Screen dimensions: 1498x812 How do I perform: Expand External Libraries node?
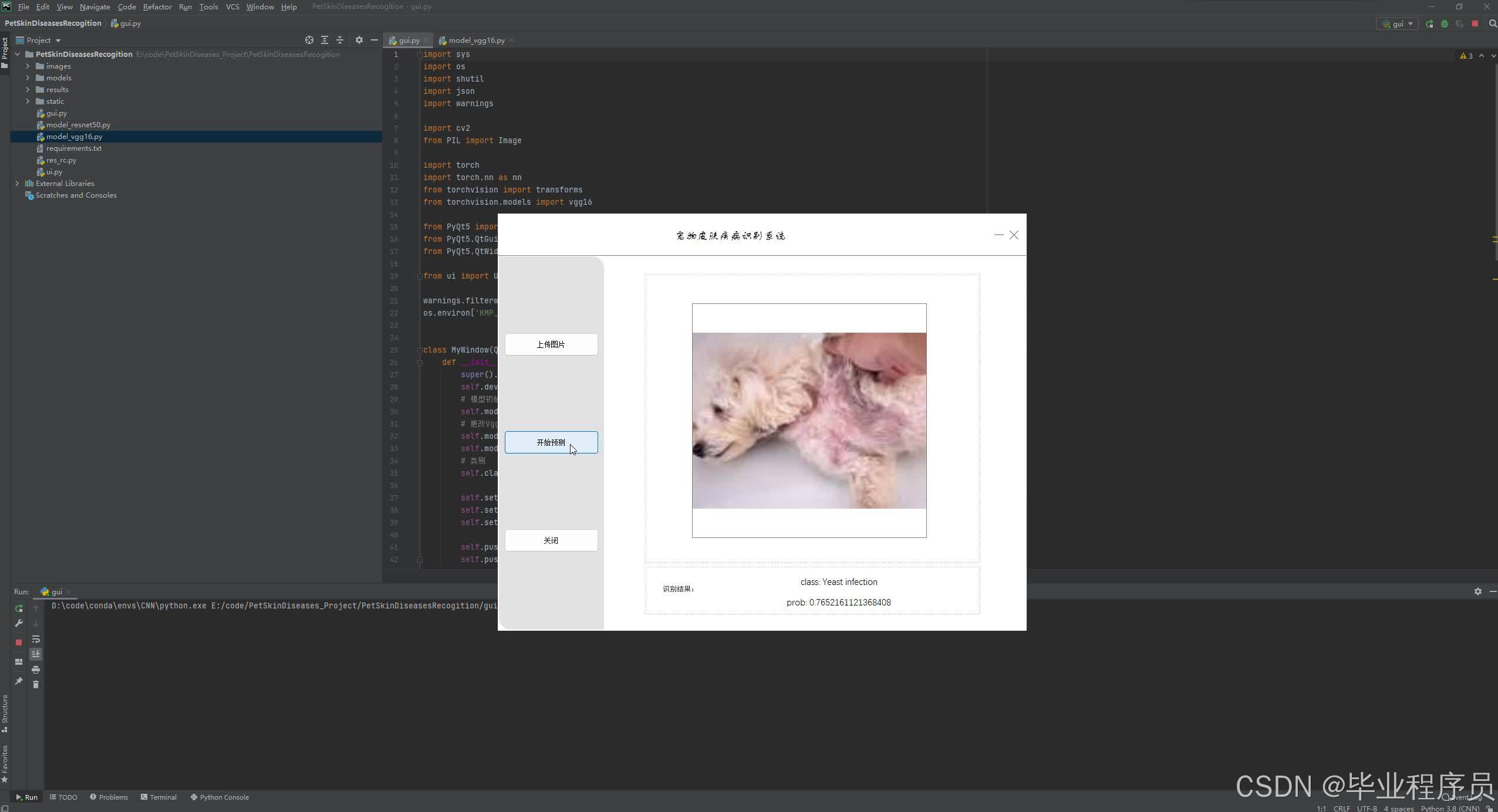tap(17, 184)
